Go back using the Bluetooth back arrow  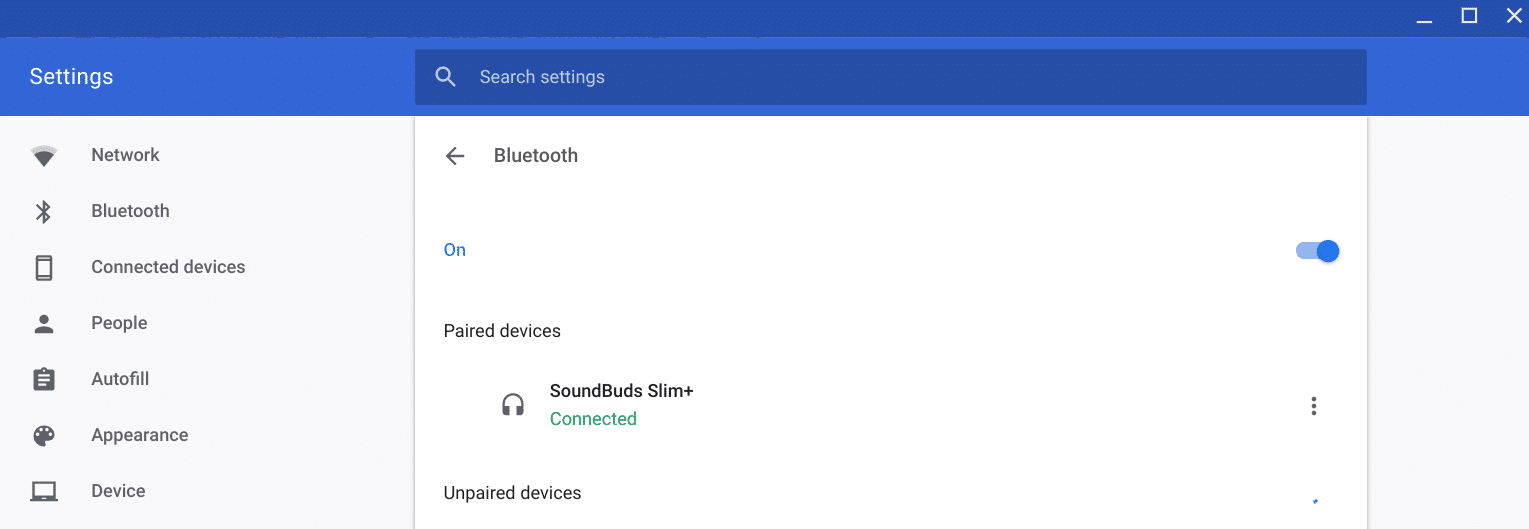(455, 156)
